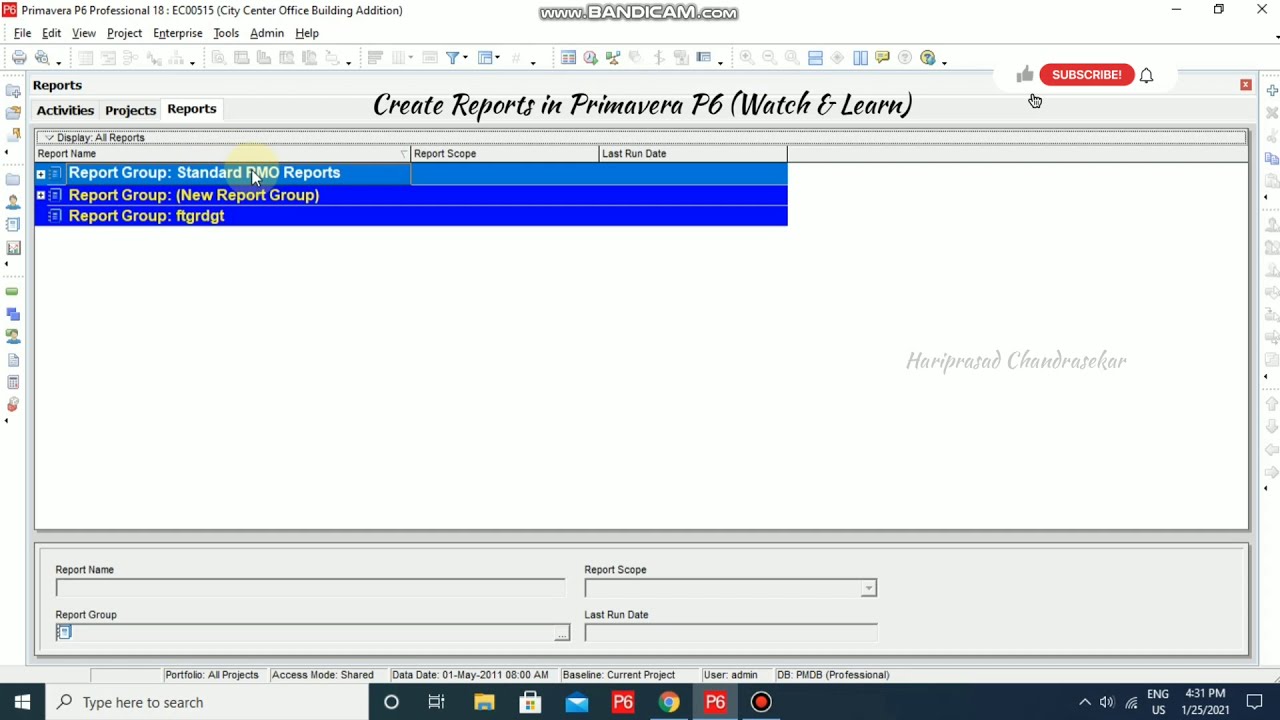Open Reports view from sidebar icon
This screenshot has height=720, width=1280.
(13, 225)
